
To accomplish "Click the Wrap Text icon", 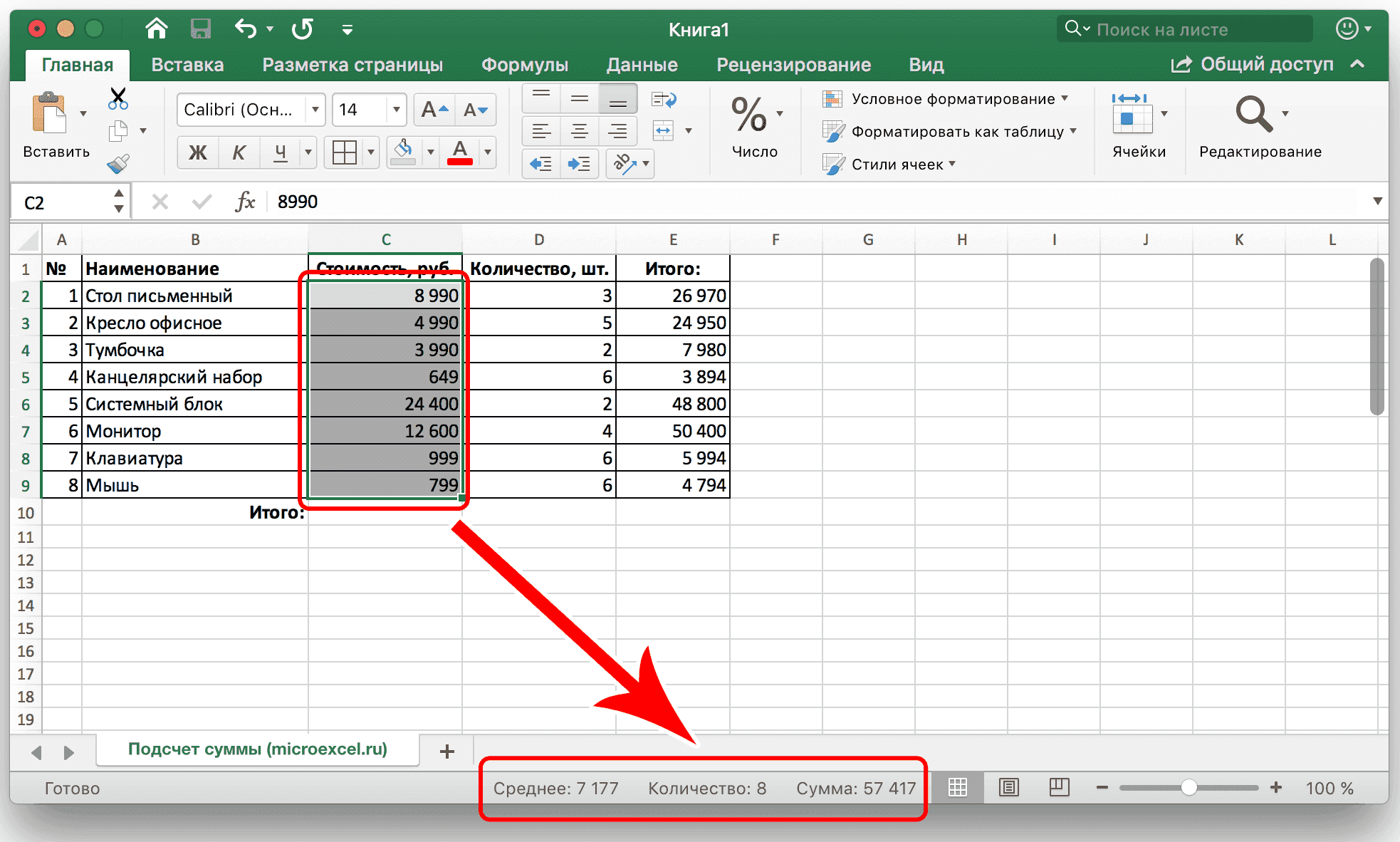I will (x=664, y=99).
